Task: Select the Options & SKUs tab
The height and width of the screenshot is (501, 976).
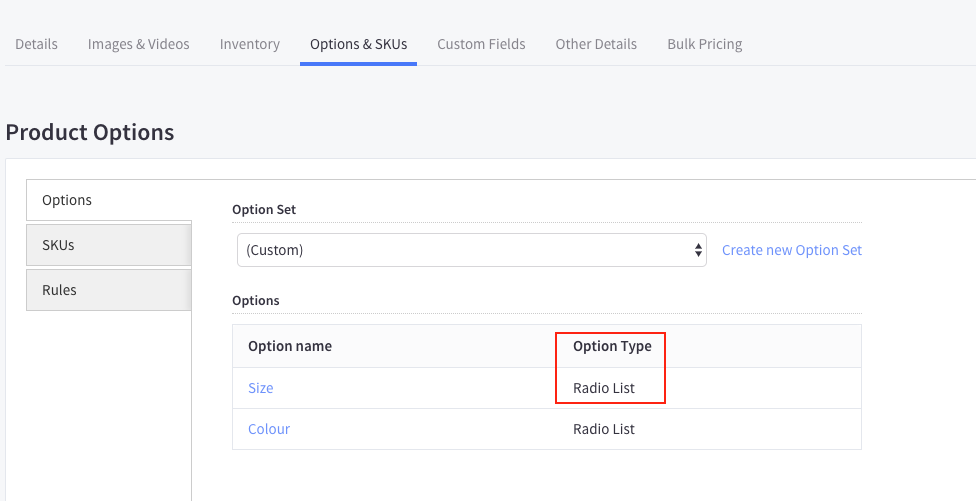Action: point(358,44)
